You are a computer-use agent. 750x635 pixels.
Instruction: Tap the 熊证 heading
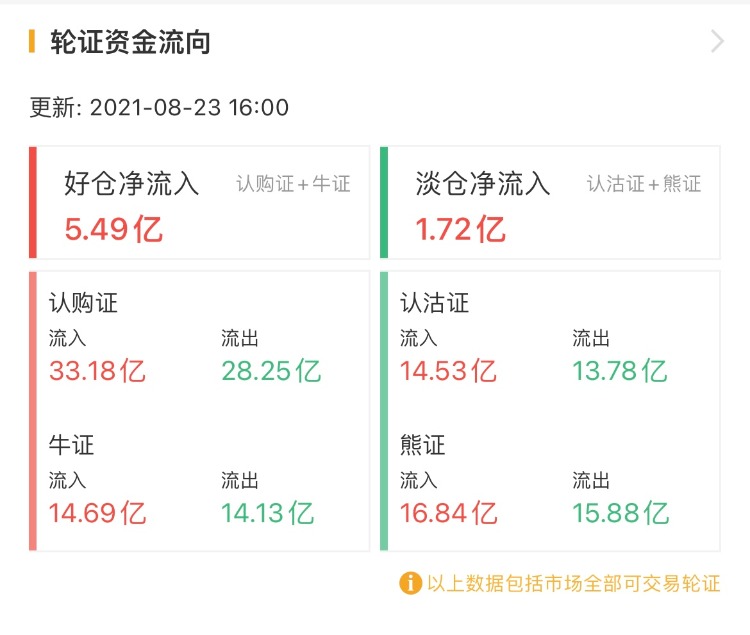pyautogui.click(x=423, y=444)
